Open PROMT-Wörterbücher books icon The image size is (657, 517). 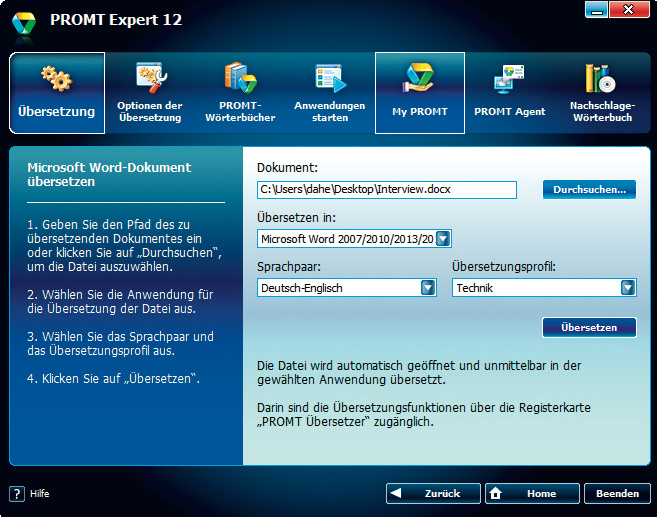(x=239, y=78)
